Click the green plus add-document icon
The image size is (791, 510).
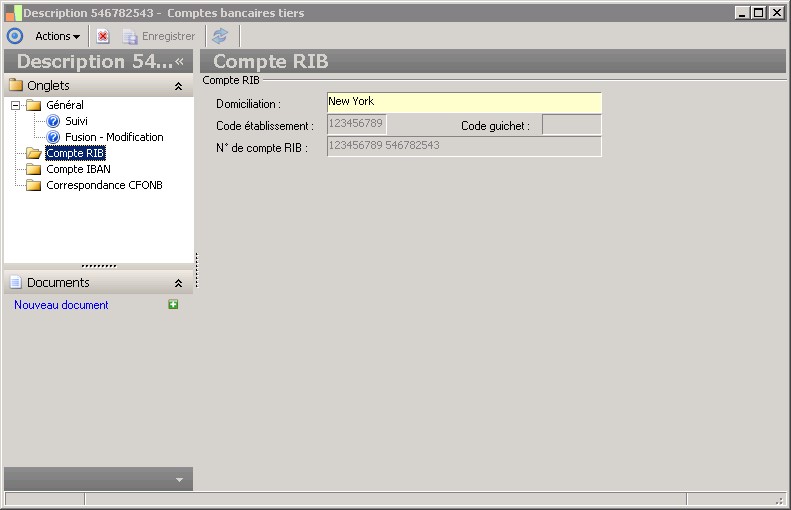(x=173, y=304)
